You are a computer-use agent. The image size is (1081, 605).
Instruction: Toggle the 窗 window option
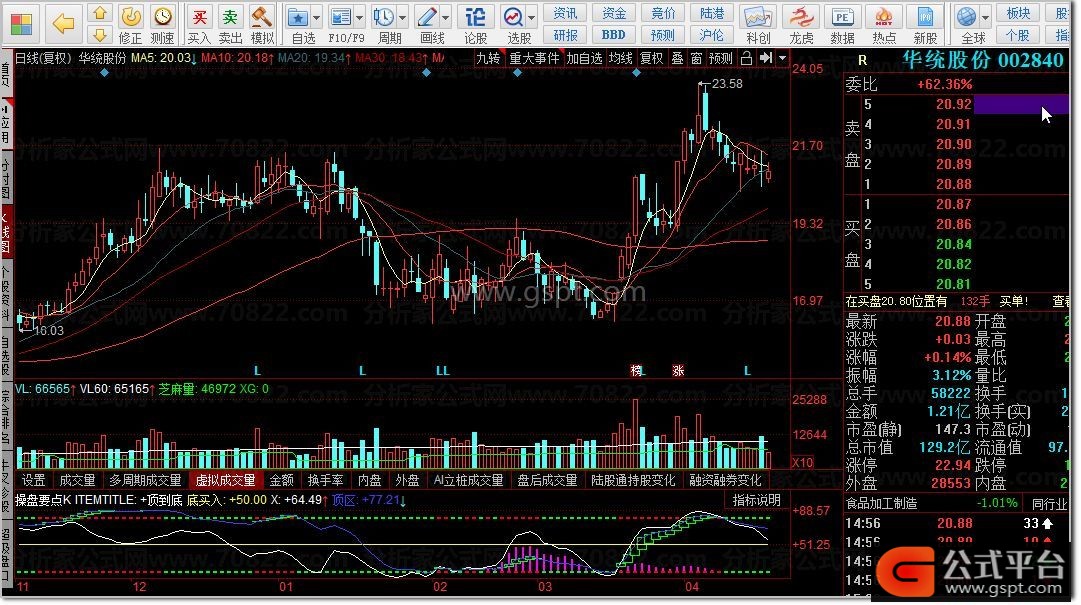pyautogui.click(x=696, y=59)
